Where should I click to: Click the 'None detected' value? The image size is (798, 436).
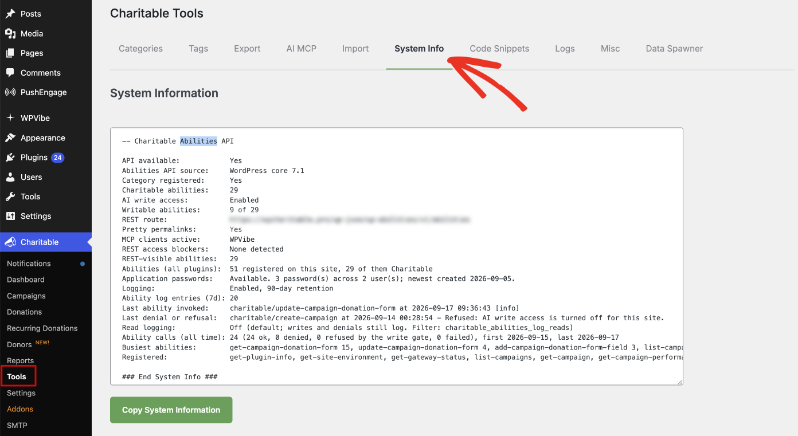tap(256, 249)
